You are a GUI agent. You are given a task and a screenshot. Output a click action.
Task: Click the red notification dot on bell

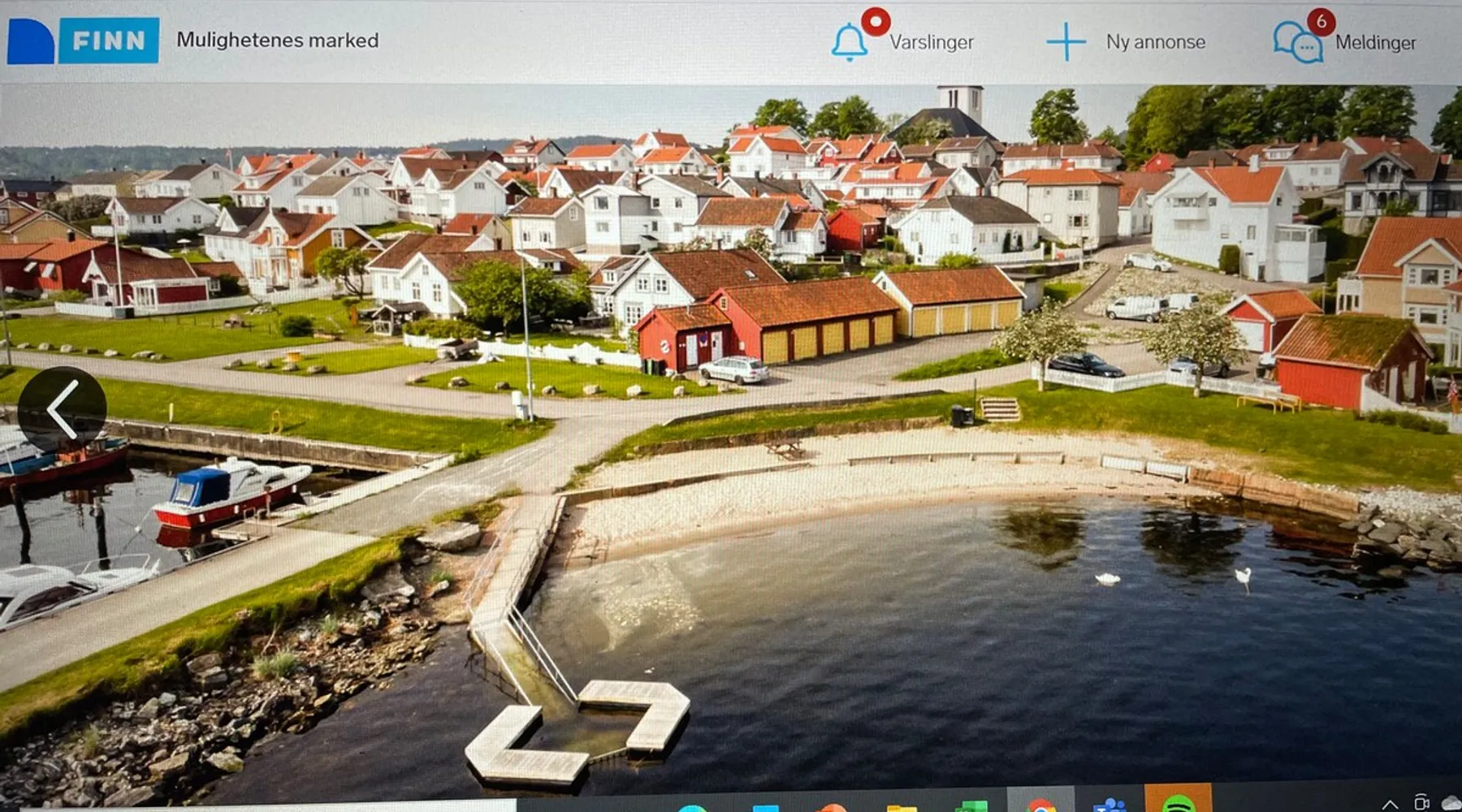pyautogui.click(x=876, y=21)
